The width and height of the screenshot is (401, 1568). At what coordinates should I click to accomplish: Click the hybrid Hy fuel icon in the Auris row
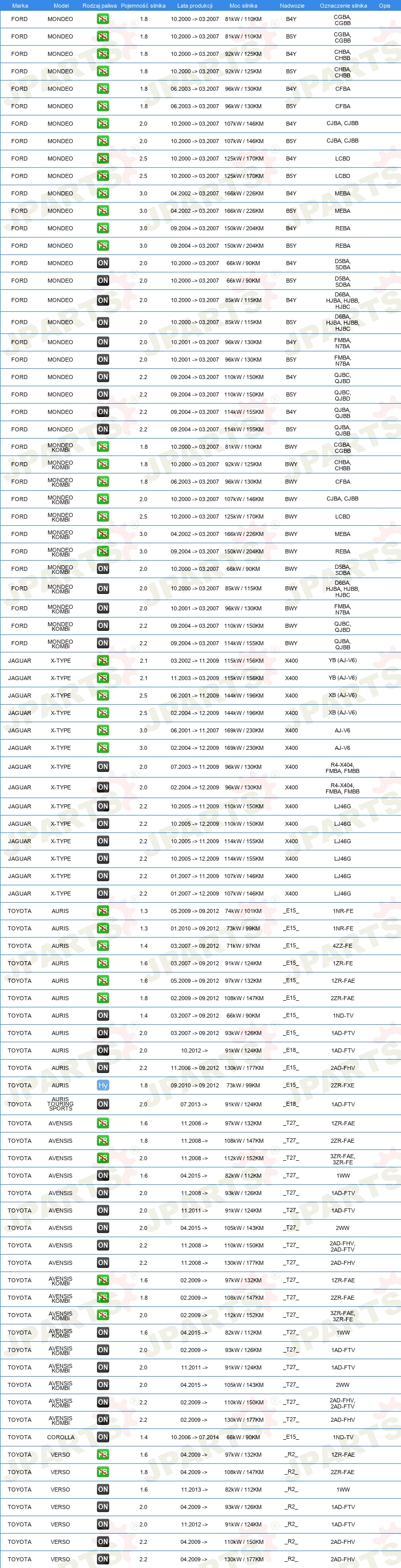click(x=103, y=1085)
